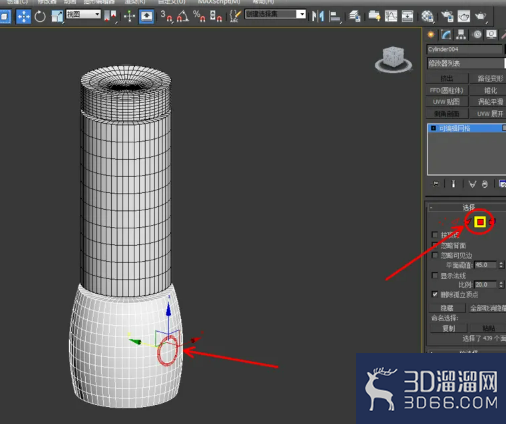Viewport: 506px width, 424px height.
Task: Select the Polygon sub-object level icon
Action: pyautogui.click(x=480, y=222)
